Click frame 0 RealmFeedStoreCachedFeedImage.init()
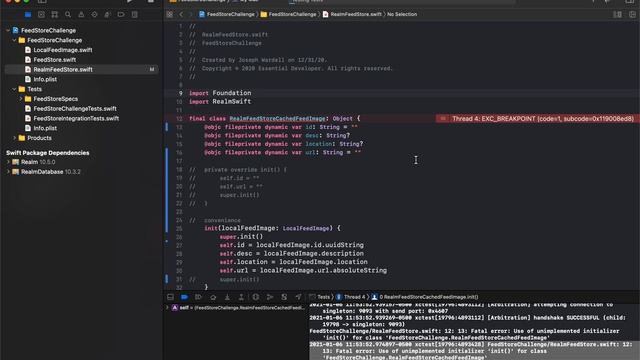Screen dimensions: 640x360 pos(425,297)
